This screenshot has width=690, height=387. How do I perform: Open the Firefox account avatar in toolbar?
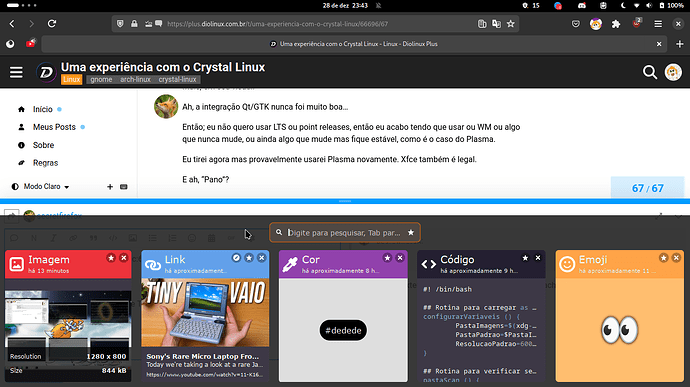pos(596,24)
